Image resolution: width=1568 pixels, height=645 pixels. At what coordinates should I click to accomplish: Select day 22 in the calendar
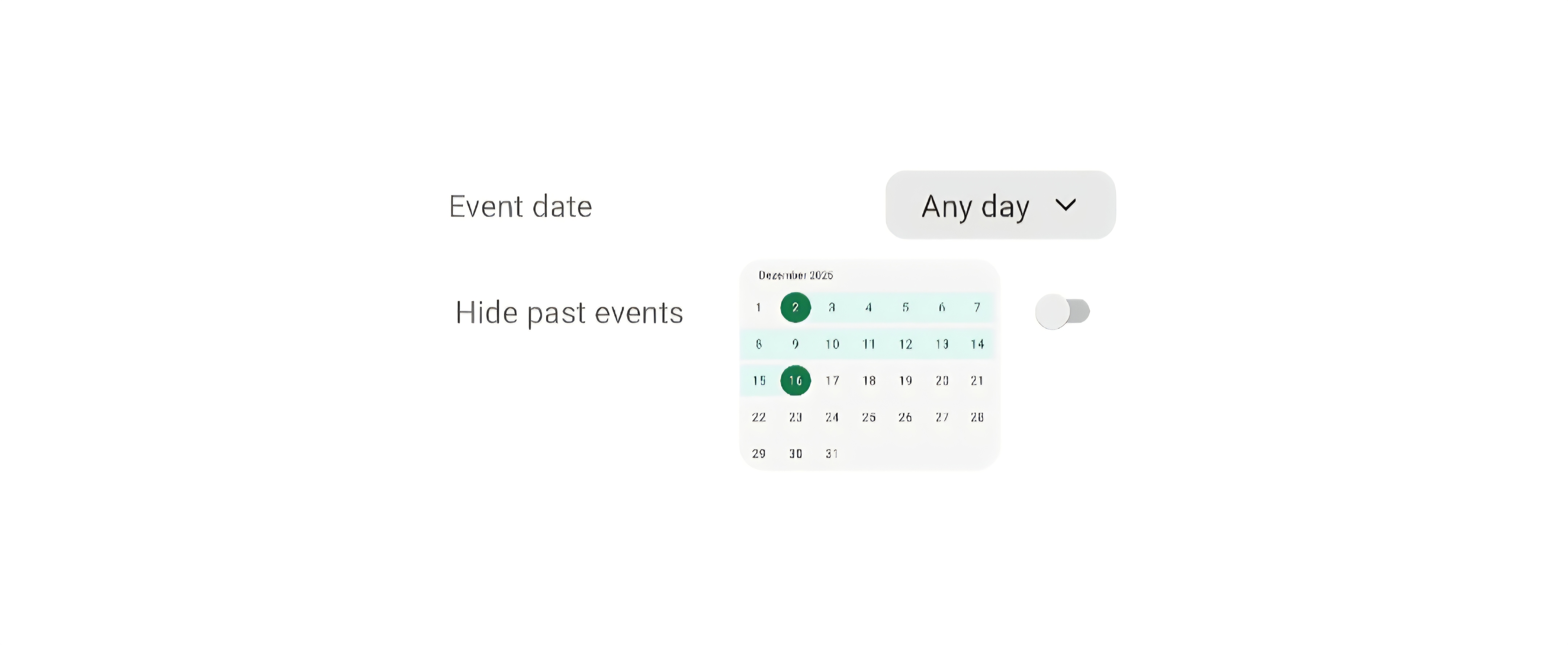759,417
